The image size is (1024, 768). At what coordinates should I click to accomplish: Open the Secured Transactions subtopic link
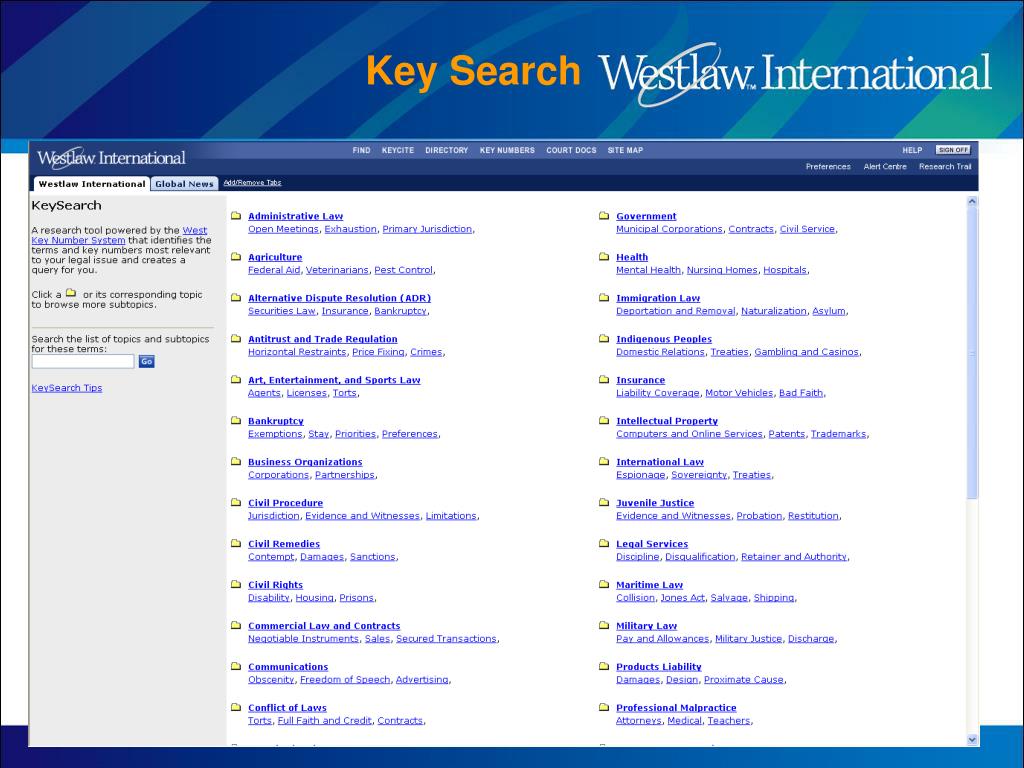coord(446,639)
